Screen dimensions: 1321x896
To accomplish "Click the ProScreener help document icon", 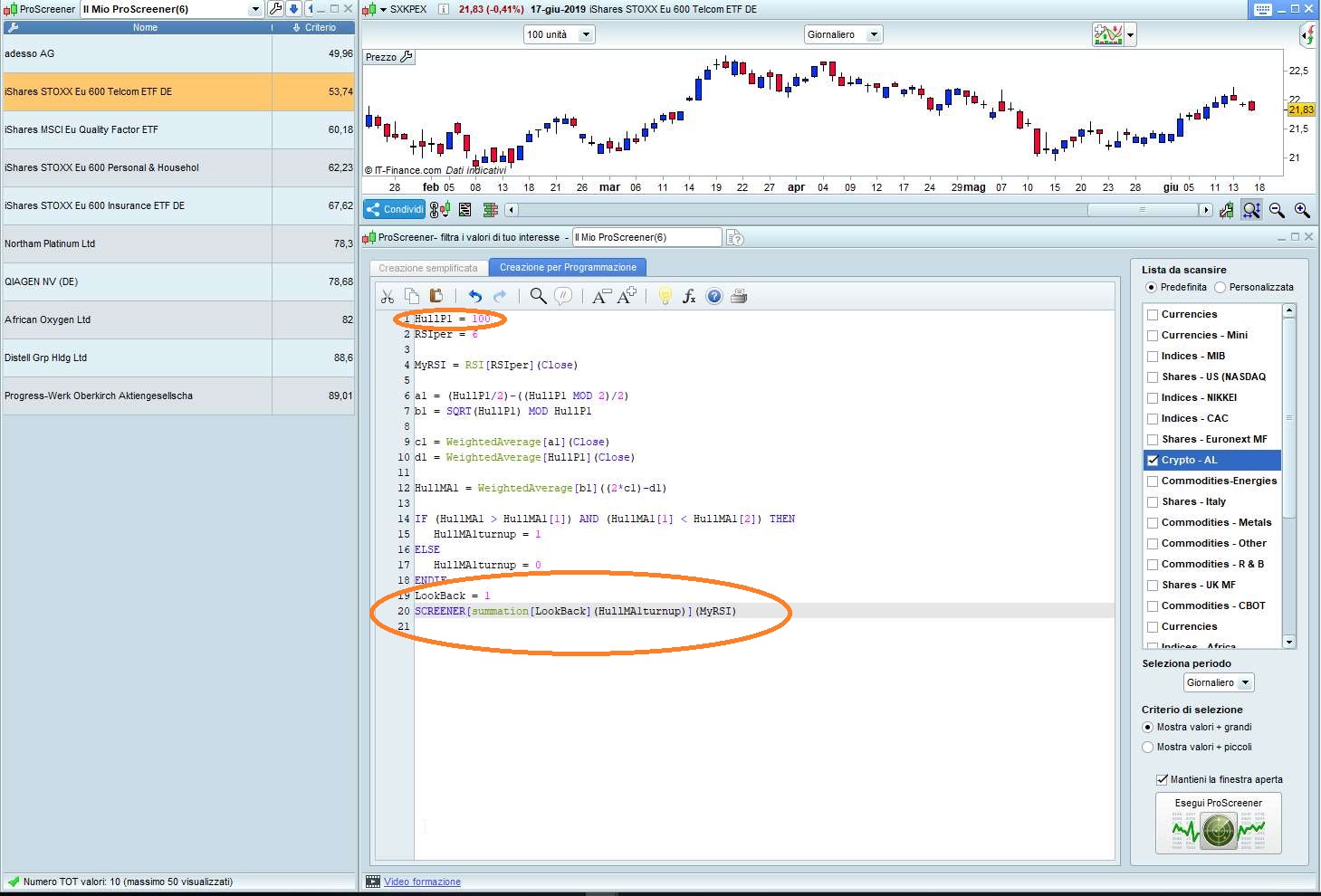I will [x=735, y=237].
